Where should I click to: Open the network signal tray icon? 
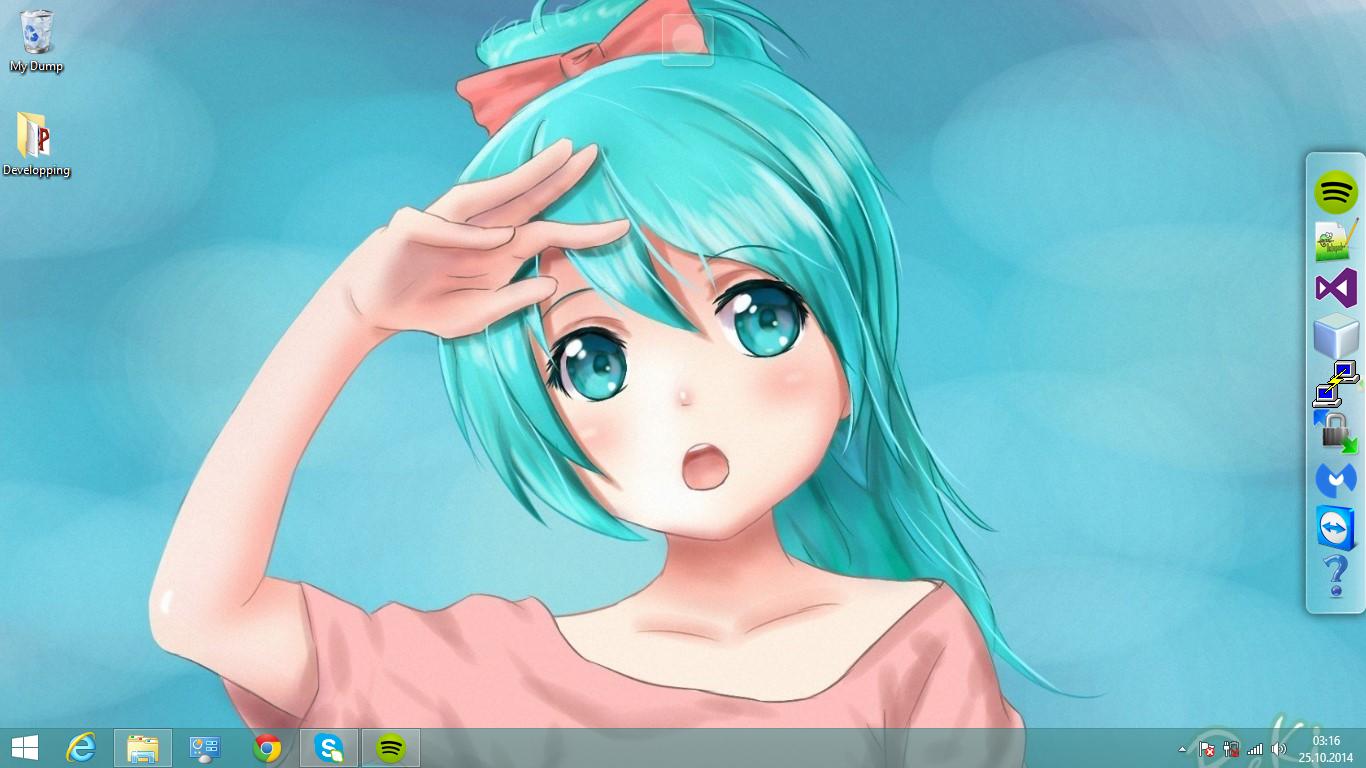click(1255, 749)
